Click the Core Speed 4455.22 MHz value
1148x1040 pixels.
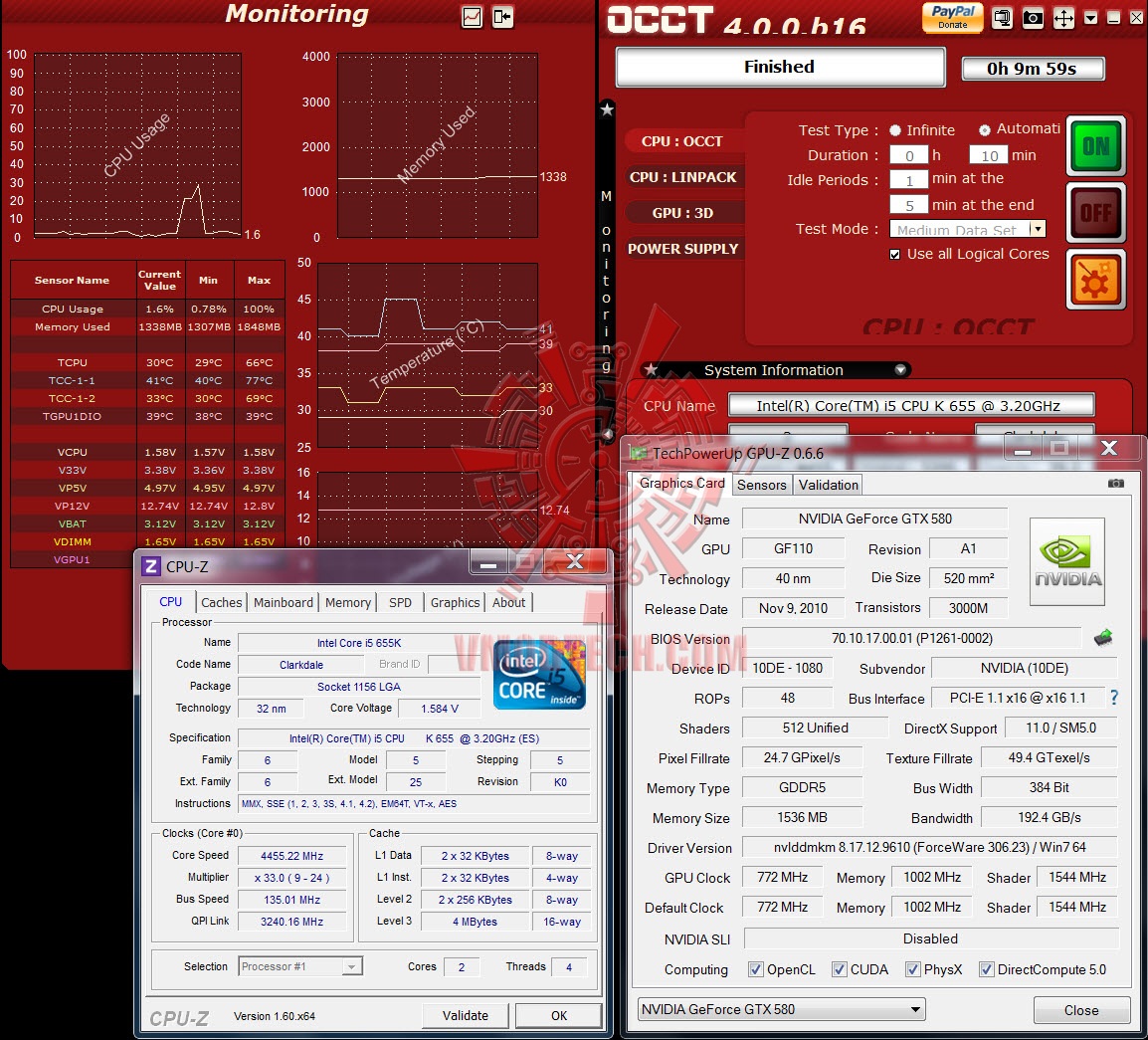coord(292,856)
